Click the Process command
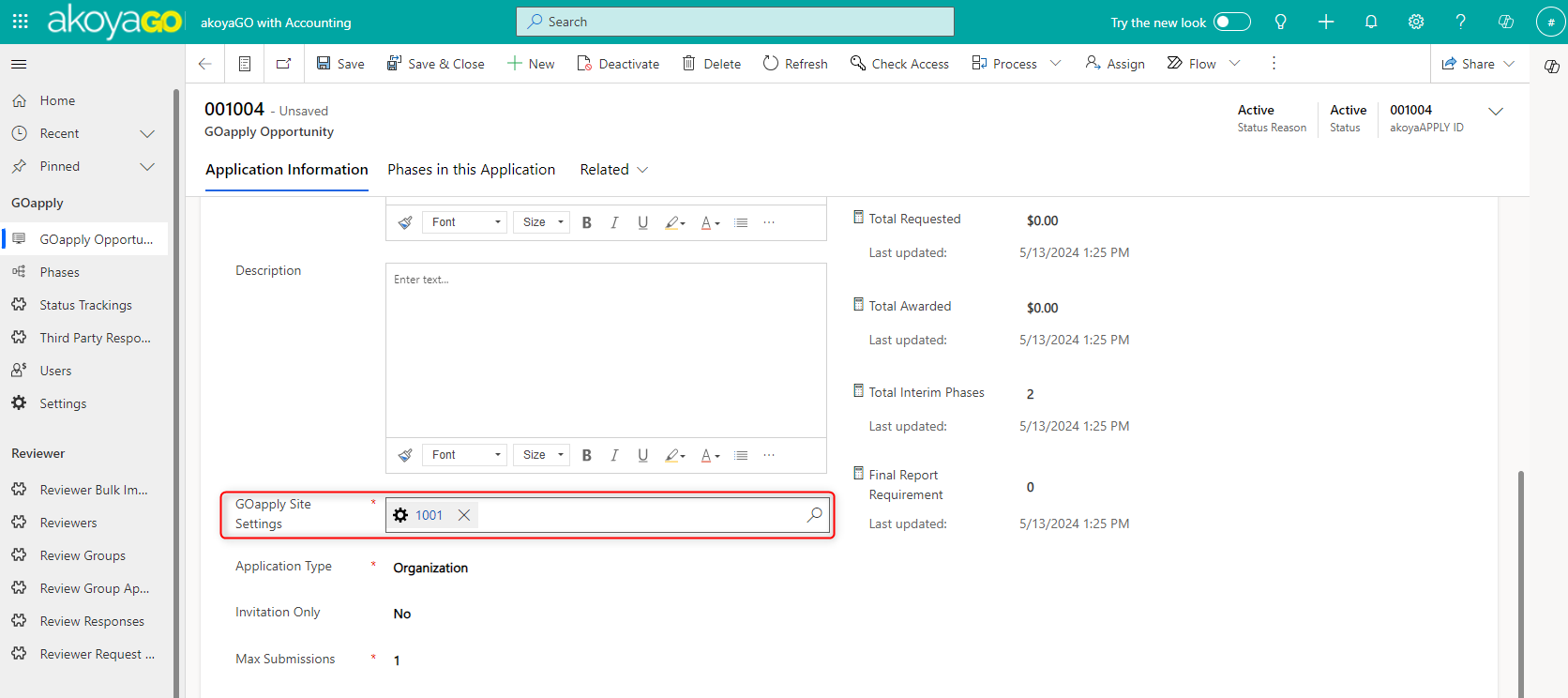The height and width of the screenshot is (698, 1568). [1004, 64]
